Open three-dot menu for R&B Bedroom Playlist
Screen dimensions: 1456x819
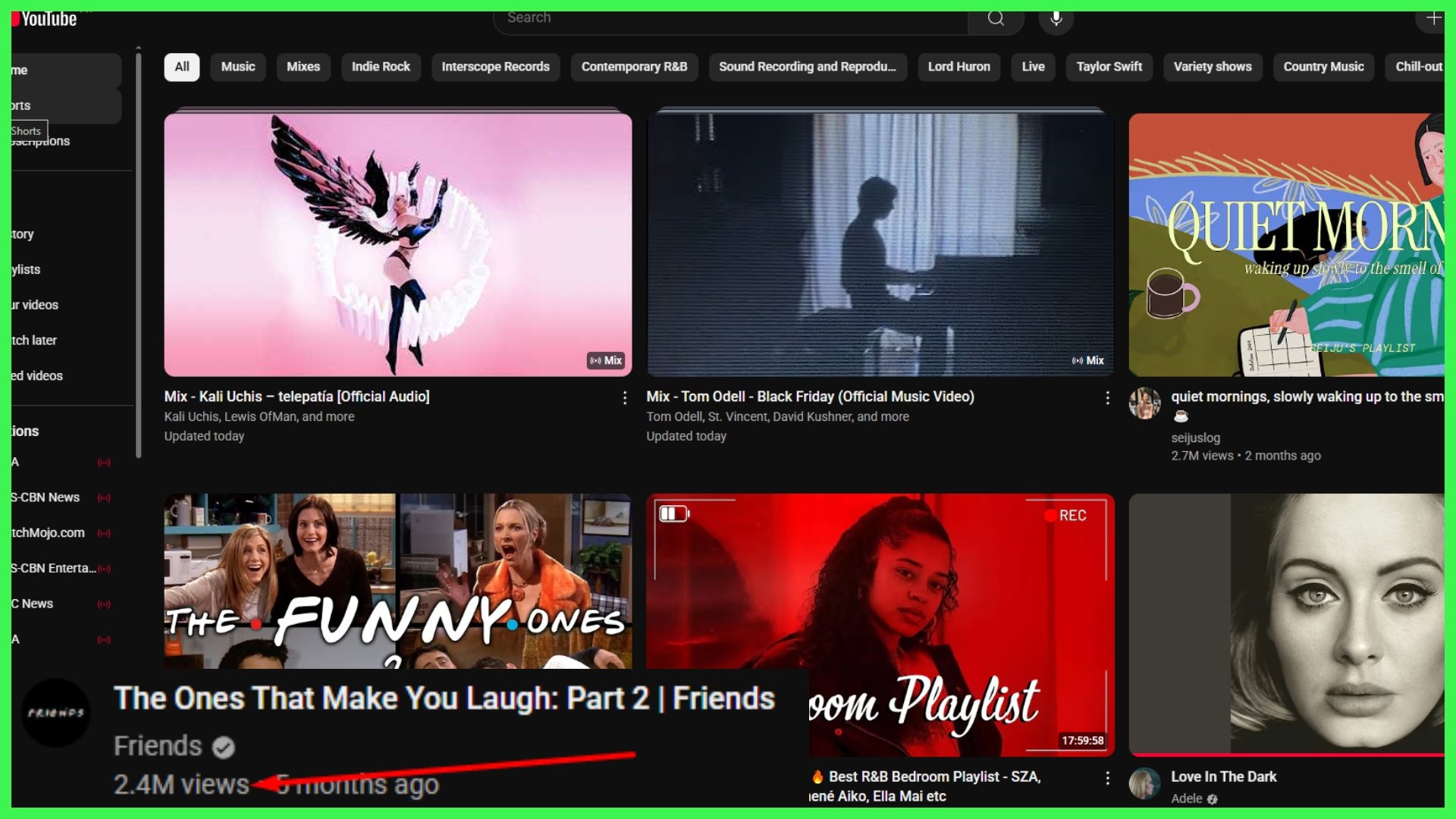(1107, 778)
